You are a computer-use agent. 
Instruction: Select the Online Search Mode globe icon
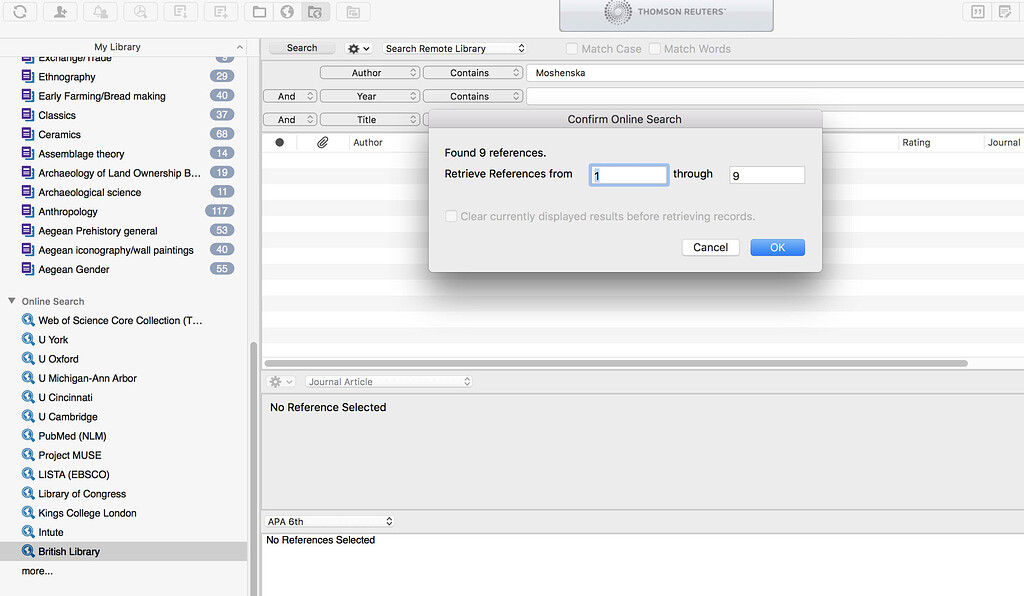coord(287,11)
